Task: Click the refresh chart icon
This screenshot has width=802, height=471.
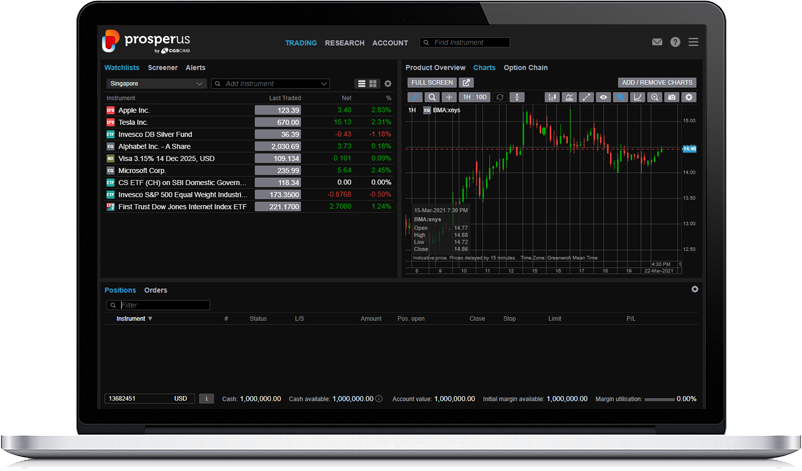Action: pyautogui.click(x=500, y=98)
